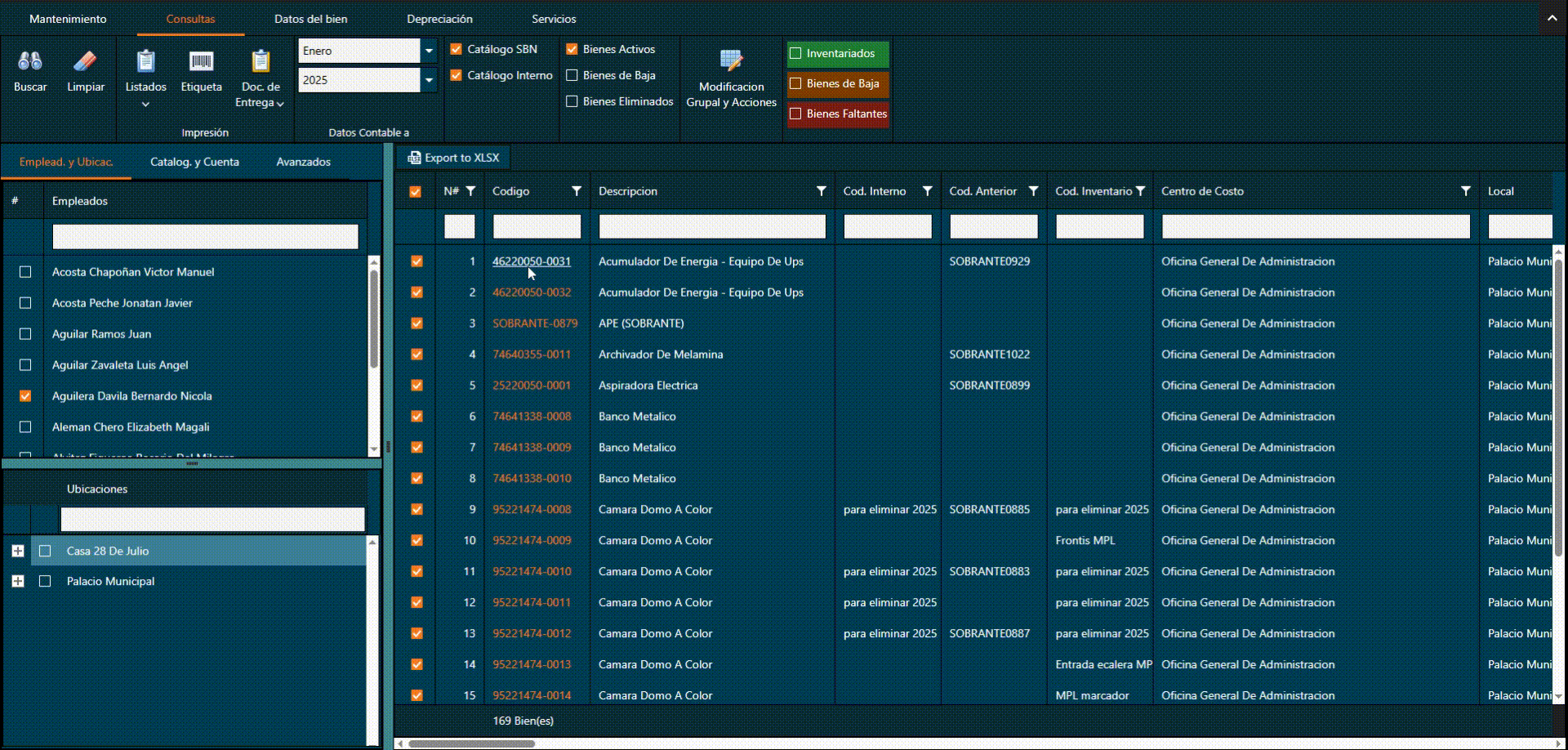The width and height of the screenshot is (1568, 750).
Task: Click the Centro de Costo filter input
Action: tap(1316, 226)
